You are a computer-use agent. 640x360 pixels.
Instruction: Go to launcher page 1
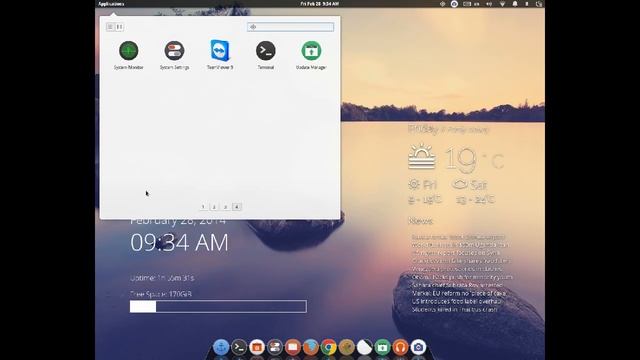pos(203,207)
